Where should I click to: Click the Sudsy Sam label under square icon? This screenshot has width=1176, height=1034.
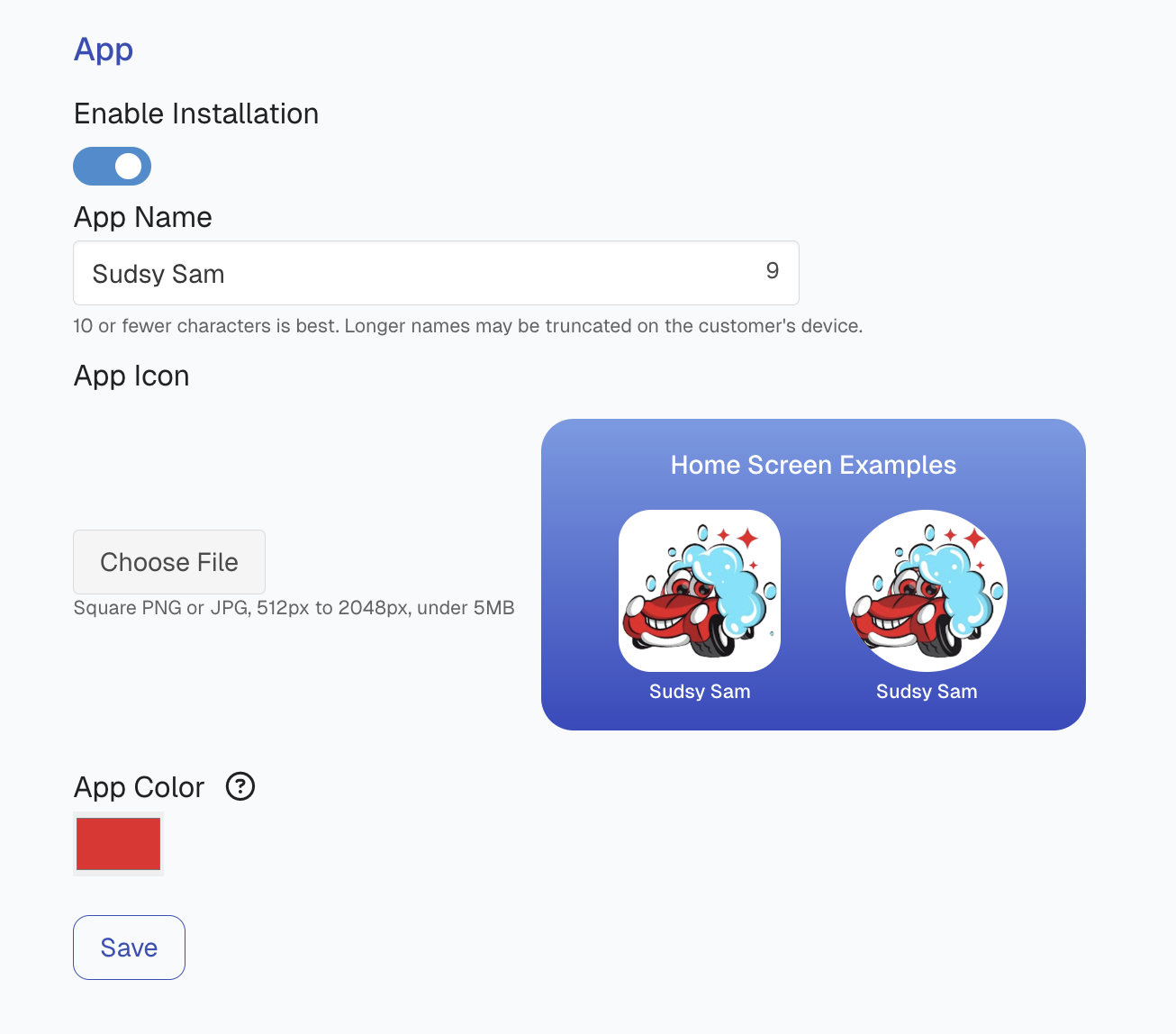(x=700, y=692)
